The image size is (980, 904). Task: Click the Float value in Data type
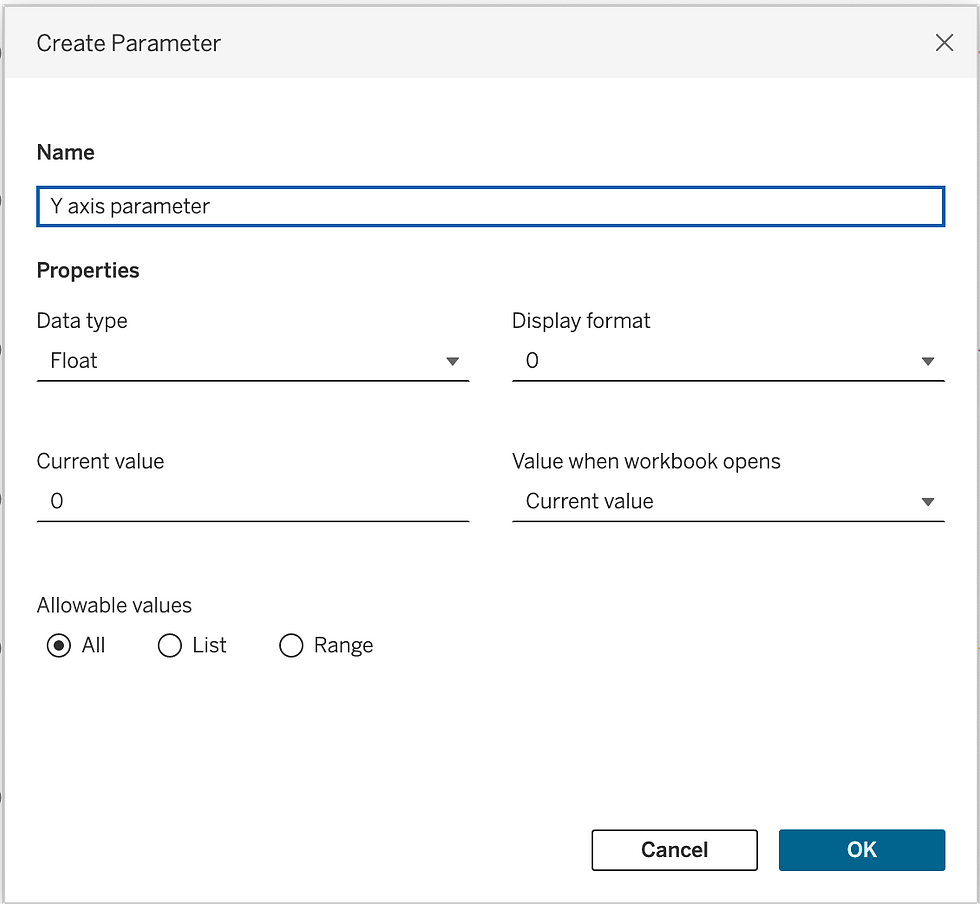74,361
